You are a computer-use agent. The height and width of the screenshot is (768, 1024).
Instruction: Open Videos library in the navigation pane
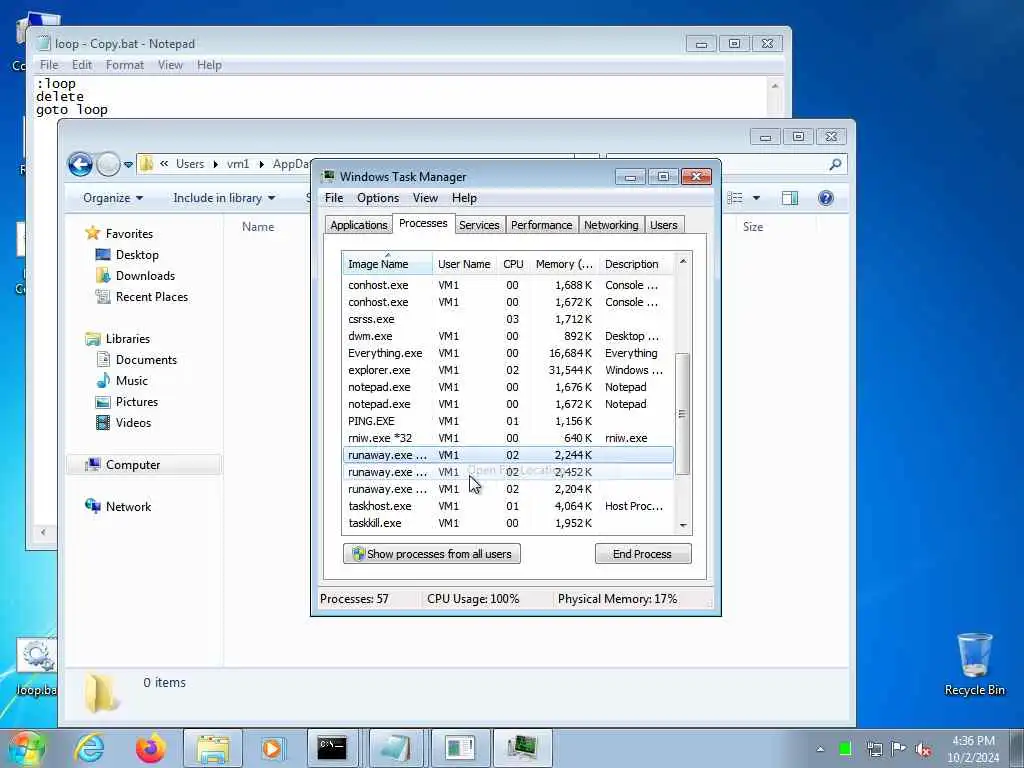133,423
